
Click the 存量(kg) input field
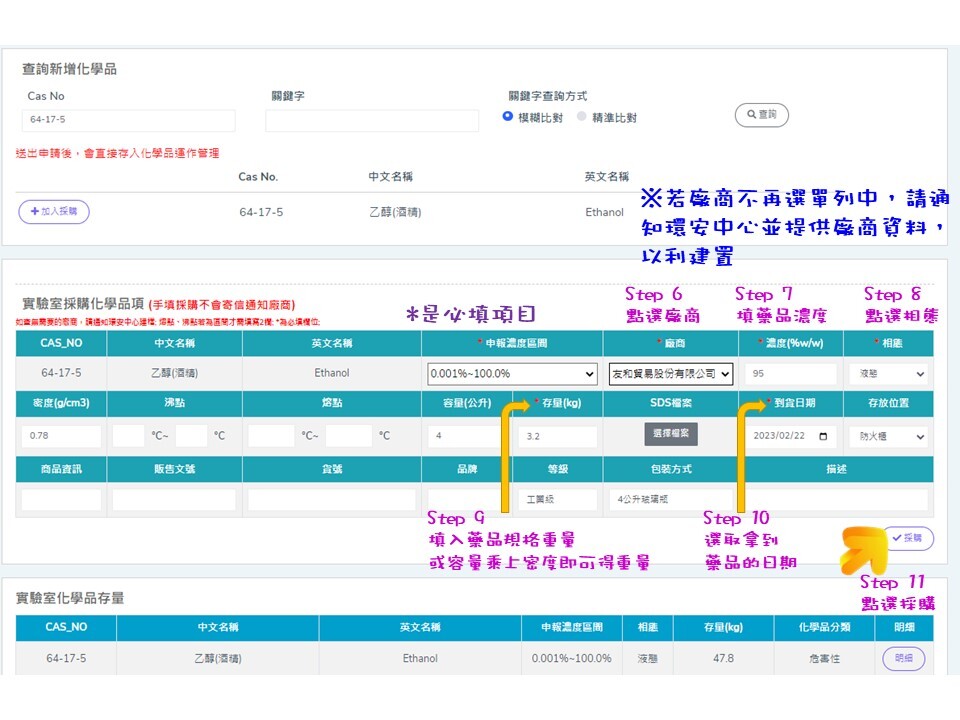point(557,437)
